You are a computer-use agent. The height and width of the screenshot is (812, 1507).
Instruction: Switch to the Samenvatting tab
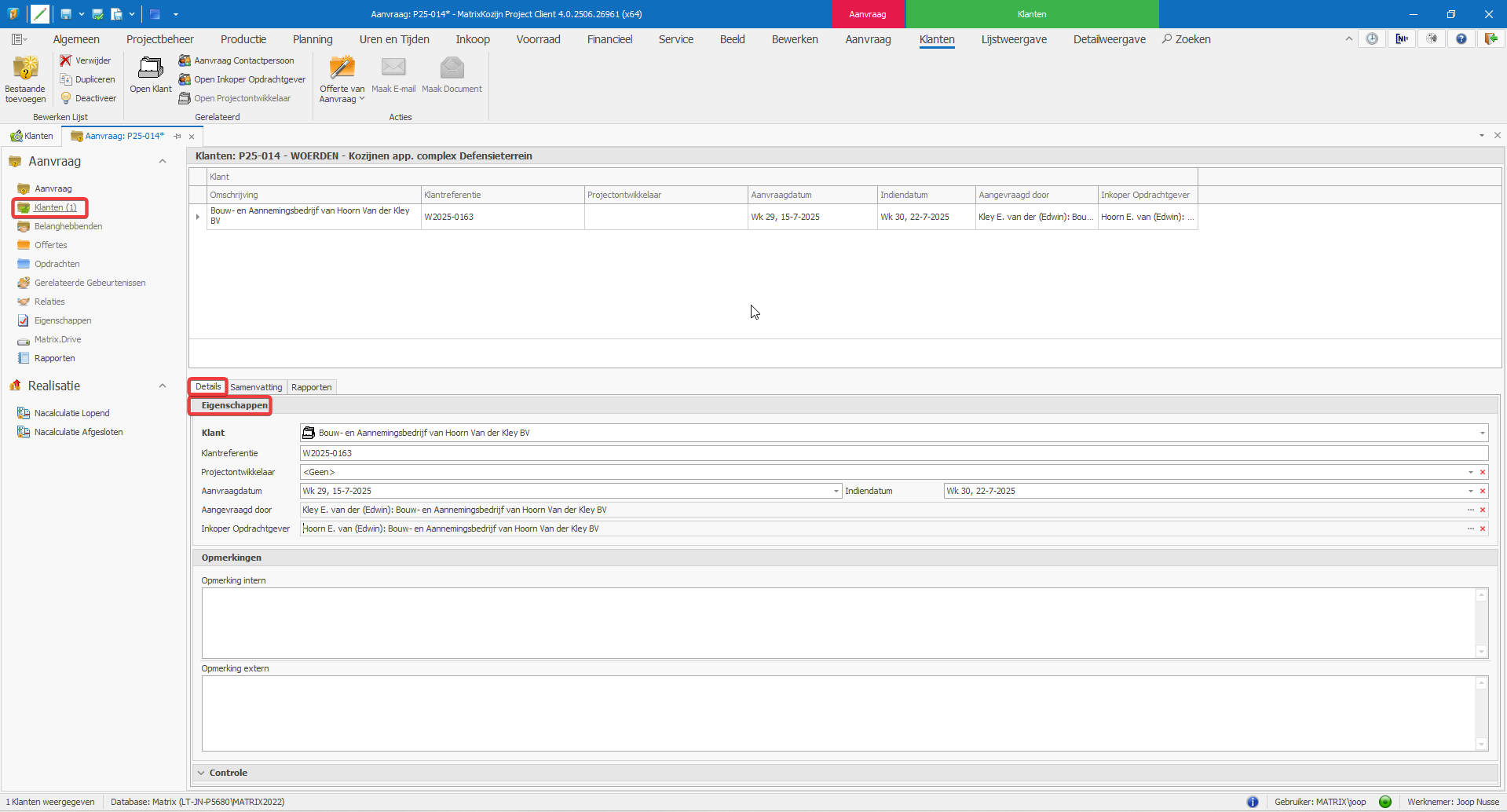(256, 387)
